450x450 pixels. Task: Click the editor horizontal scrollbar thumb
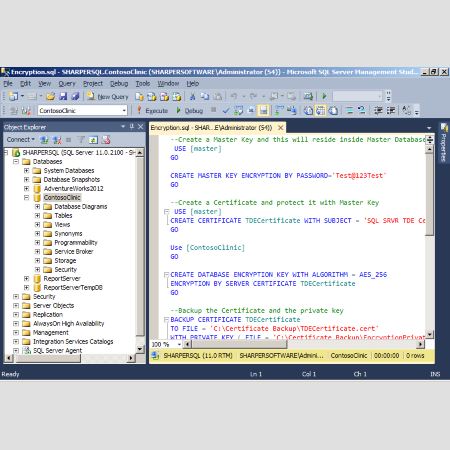pyautogui.click(x=239, y=344)
